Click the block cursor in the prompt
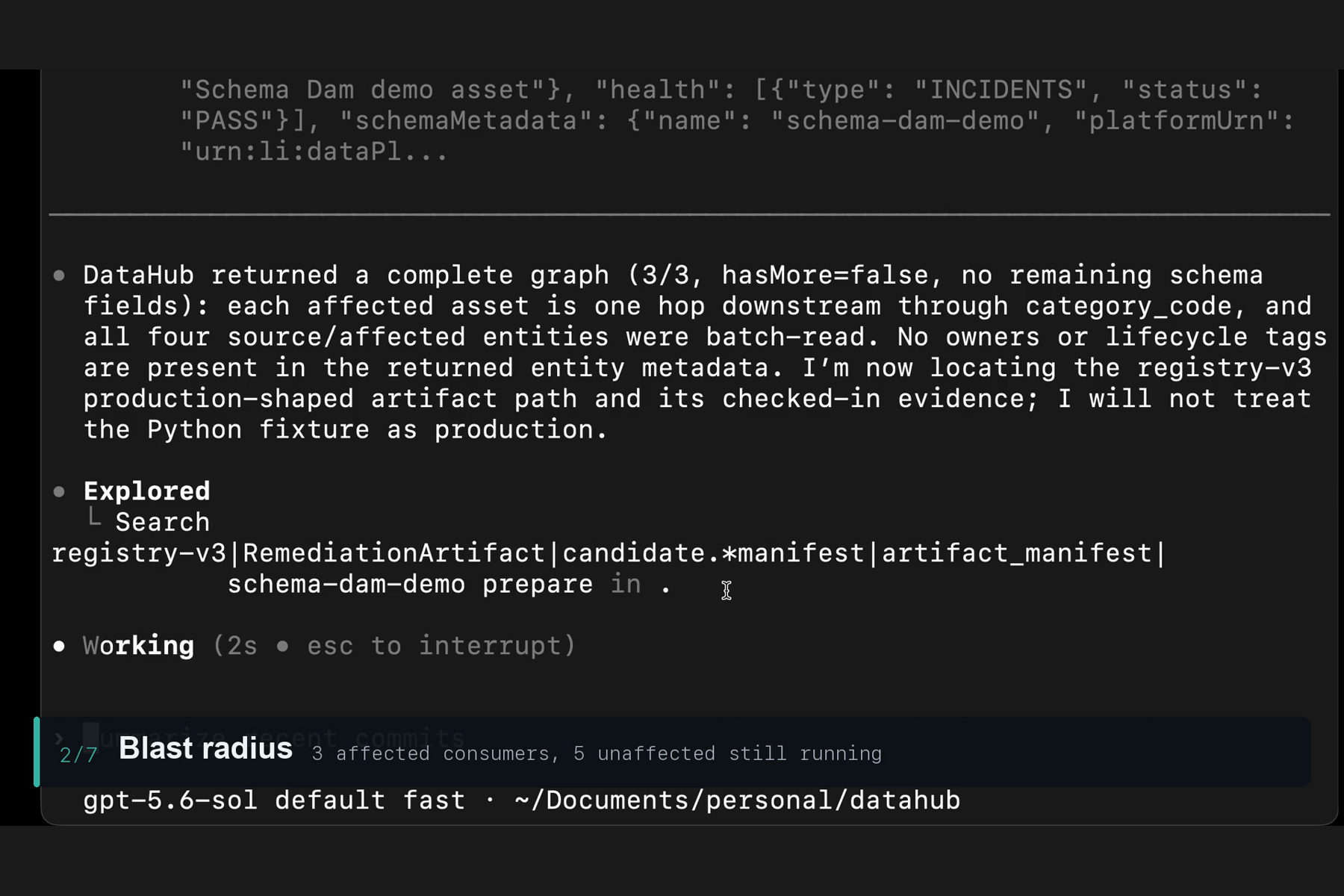 click(x=90, y=734)
